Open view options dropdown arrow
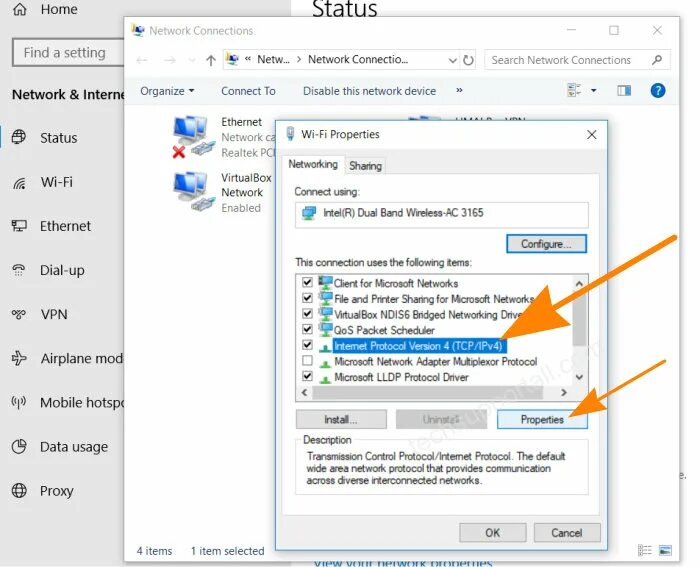Screen dimensions: 700x567 pyautogui.click(x=593, y=91)
